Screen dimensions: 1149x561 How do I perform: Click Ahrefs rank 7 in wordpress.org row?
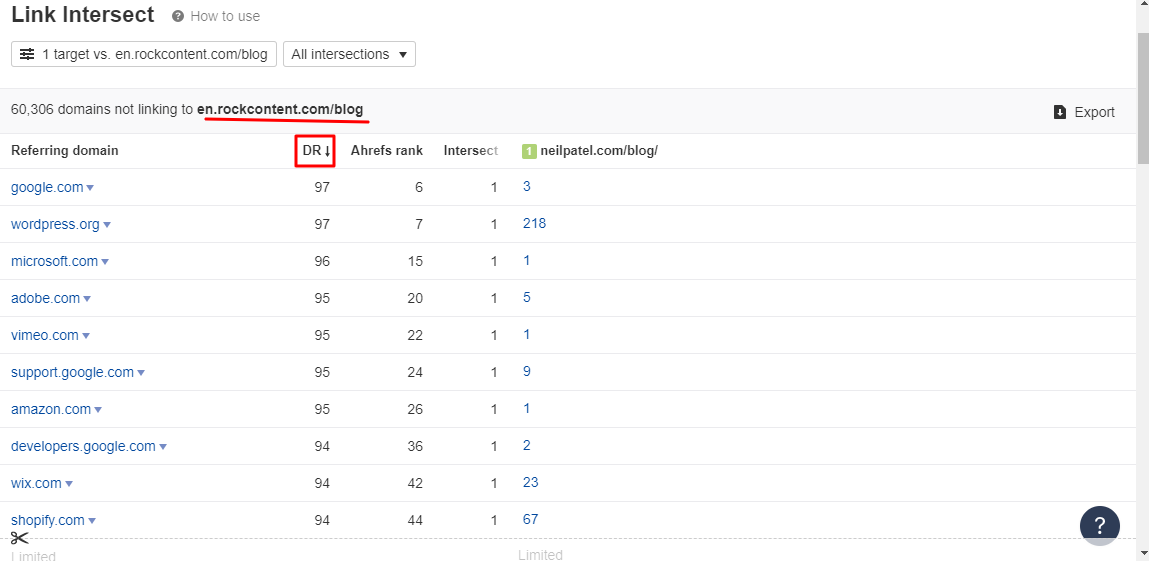419,225
